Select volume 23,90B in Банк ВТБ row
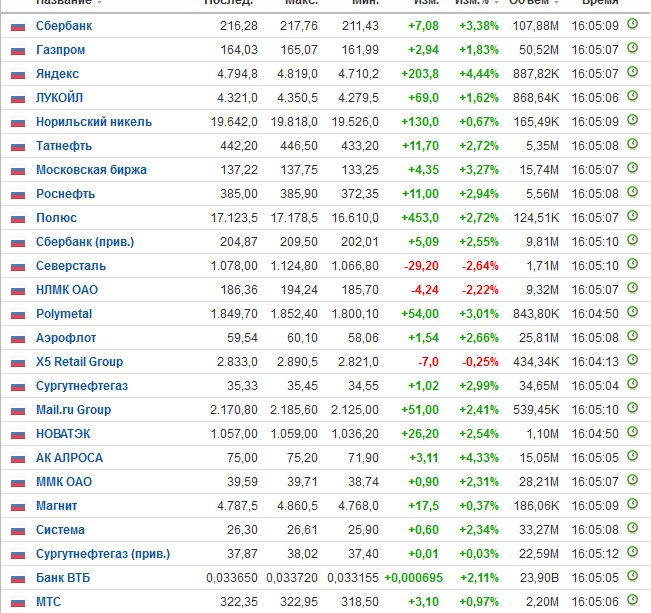The height and width of the screenshot is (613, 651). [539, 578]
